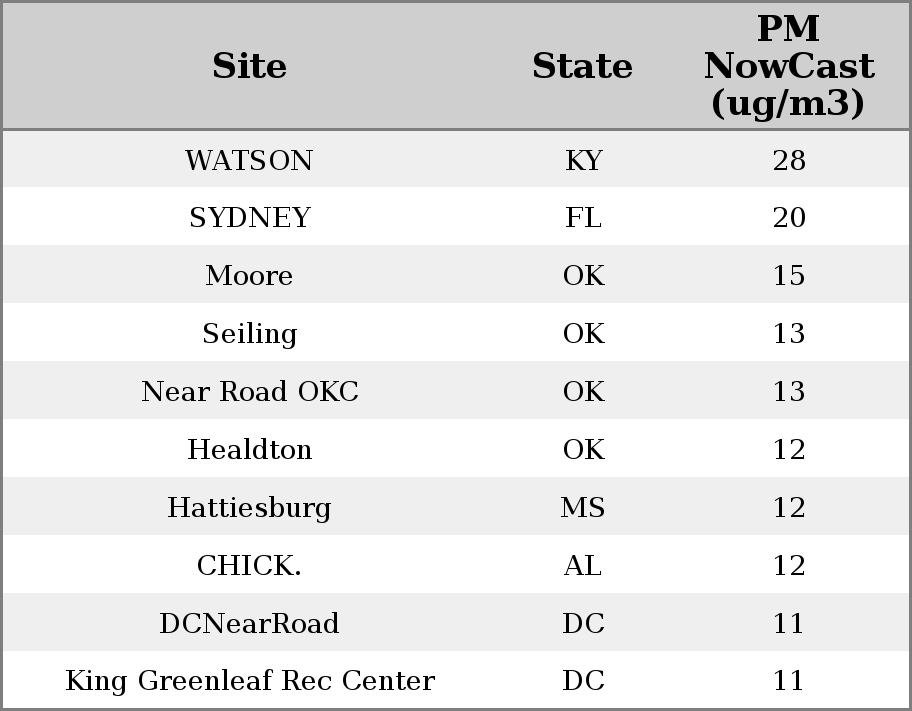Click the PM value 20

789,218
